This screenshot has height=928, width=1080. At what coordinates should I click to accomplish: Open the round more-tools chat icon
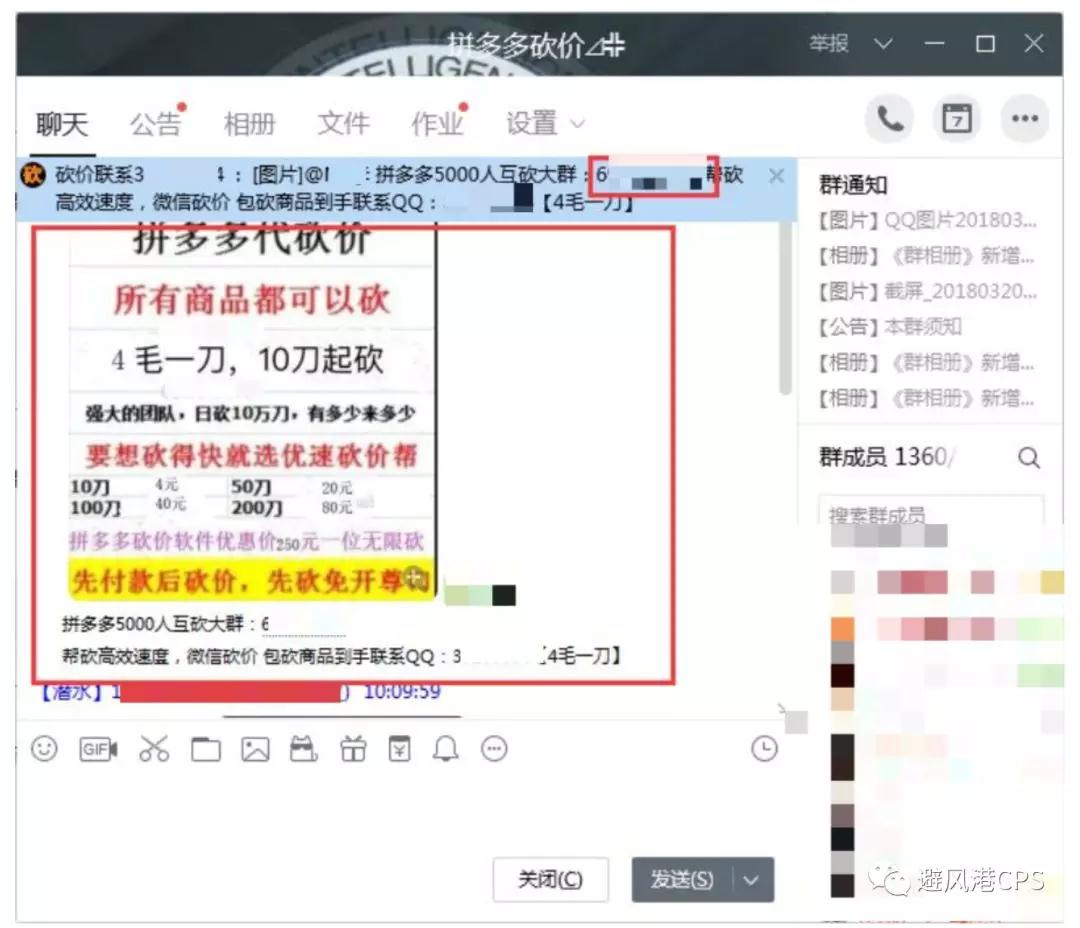pos(494,748)
